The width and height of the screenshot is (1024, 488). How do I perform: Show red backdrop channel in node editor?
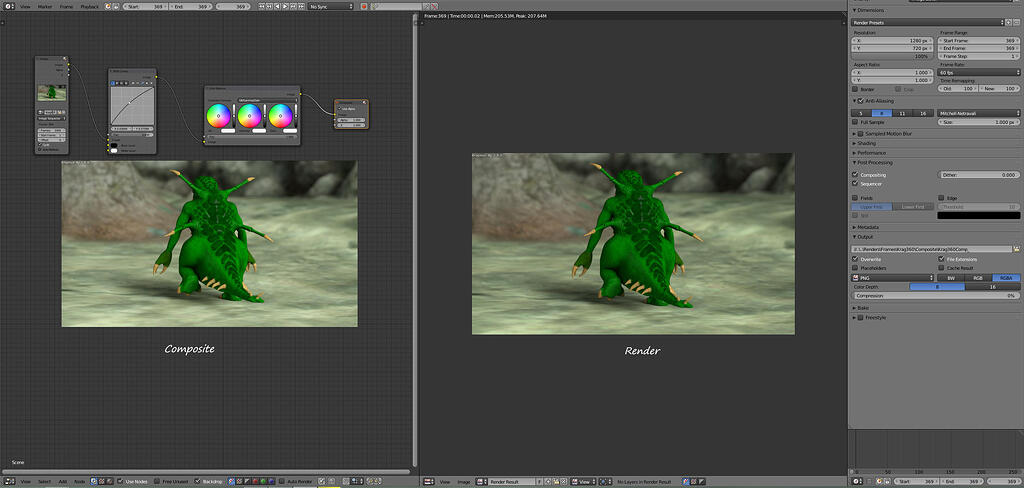pyautogui.click(x=255, y=481)
